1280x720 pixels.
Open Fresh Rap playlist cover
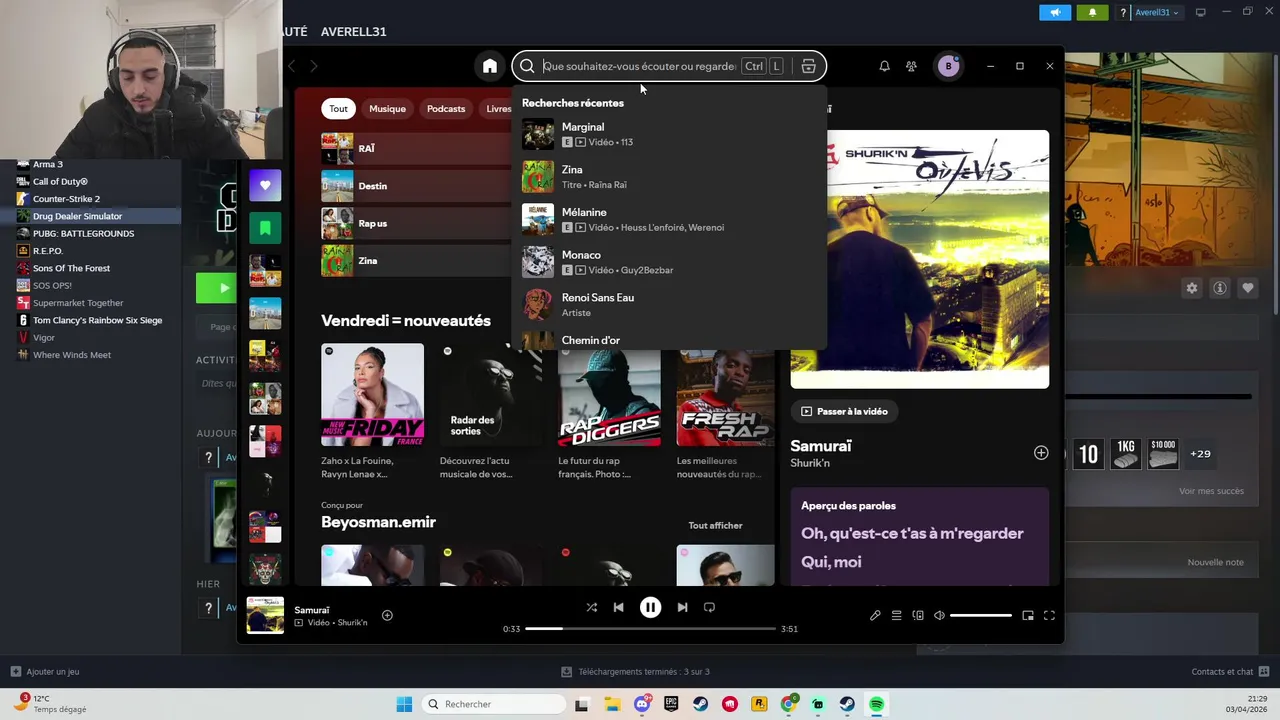(x=725, y=395)
